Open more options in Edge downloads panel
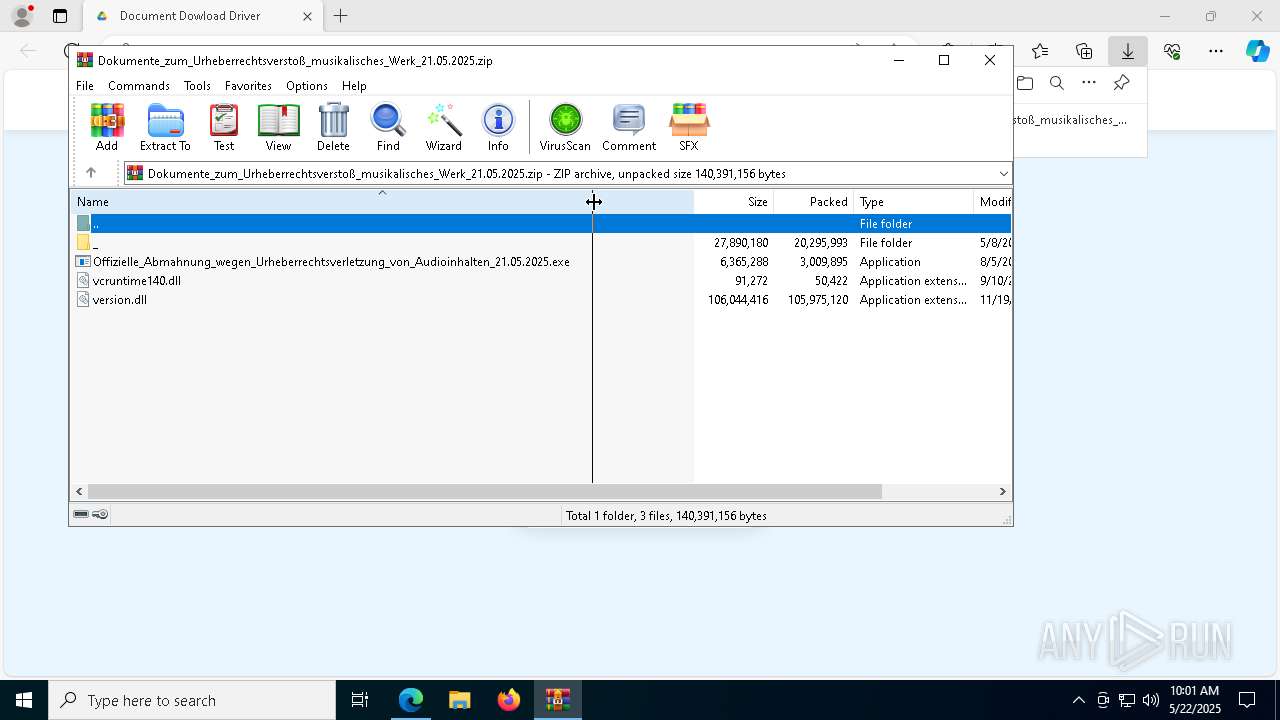The image size is (1280, 720). [x=1089, y=83]
